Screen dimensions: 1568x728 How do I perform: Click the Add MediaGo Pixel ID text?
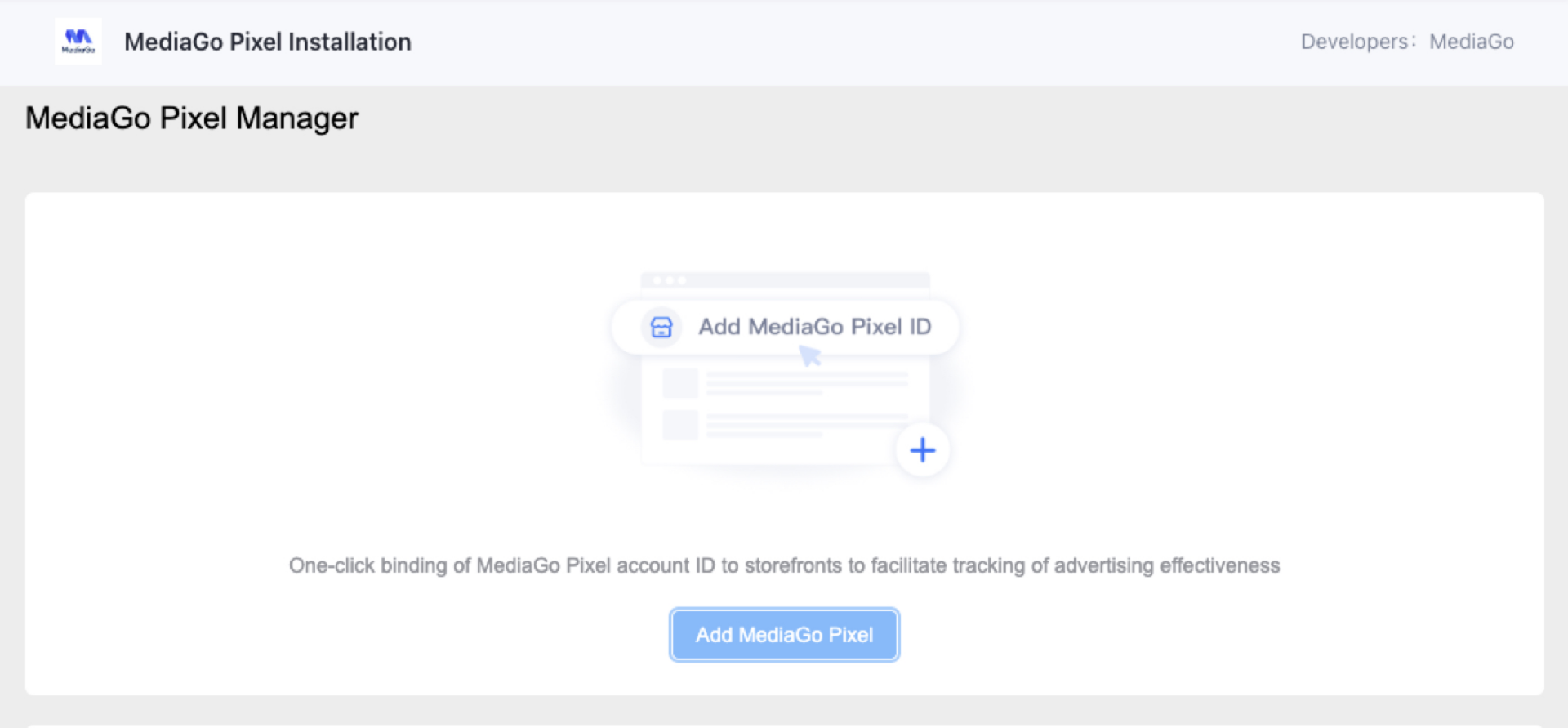coord(814,326)
